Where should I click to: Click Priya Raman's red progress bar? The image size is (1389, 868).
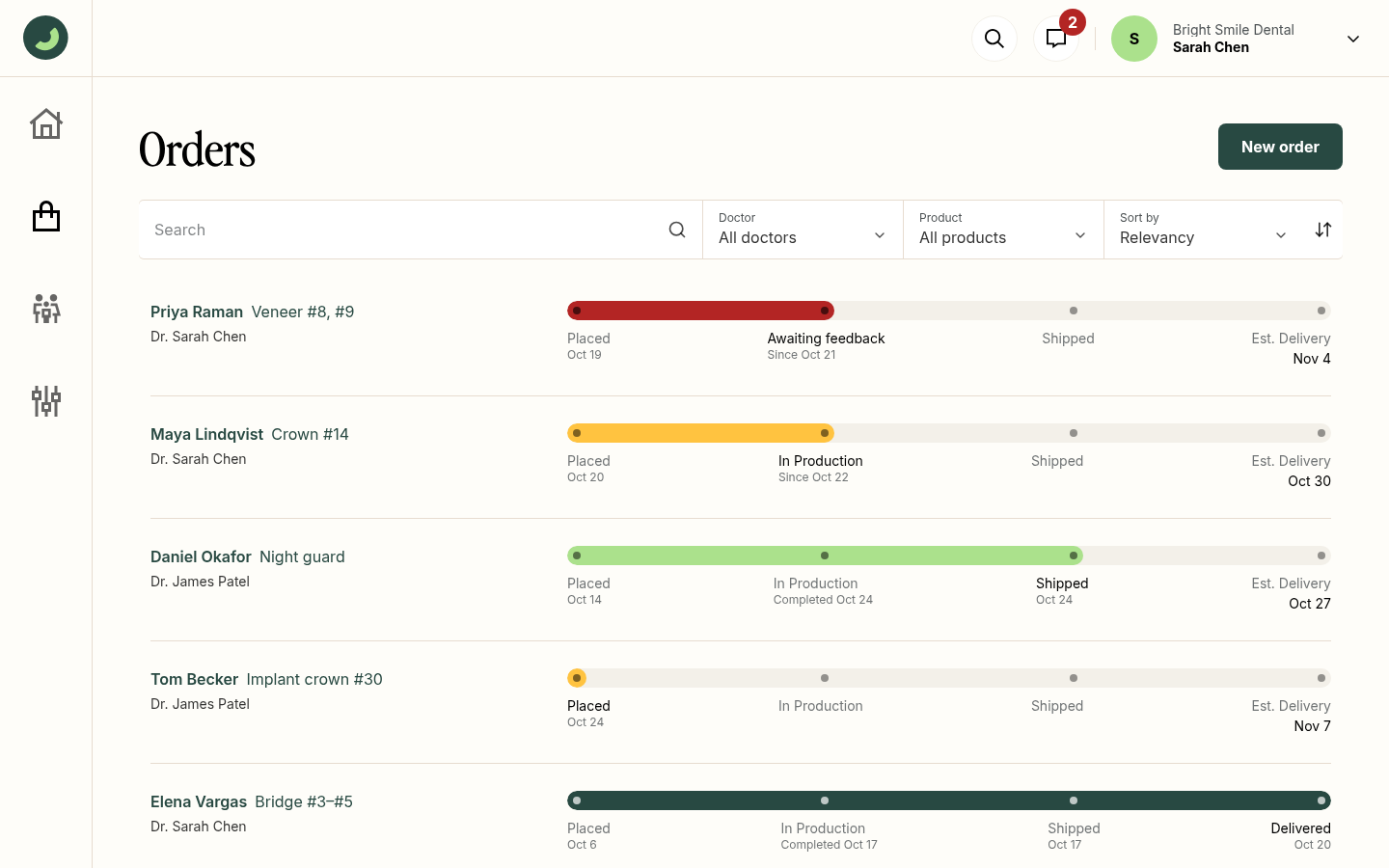(700, 311)
